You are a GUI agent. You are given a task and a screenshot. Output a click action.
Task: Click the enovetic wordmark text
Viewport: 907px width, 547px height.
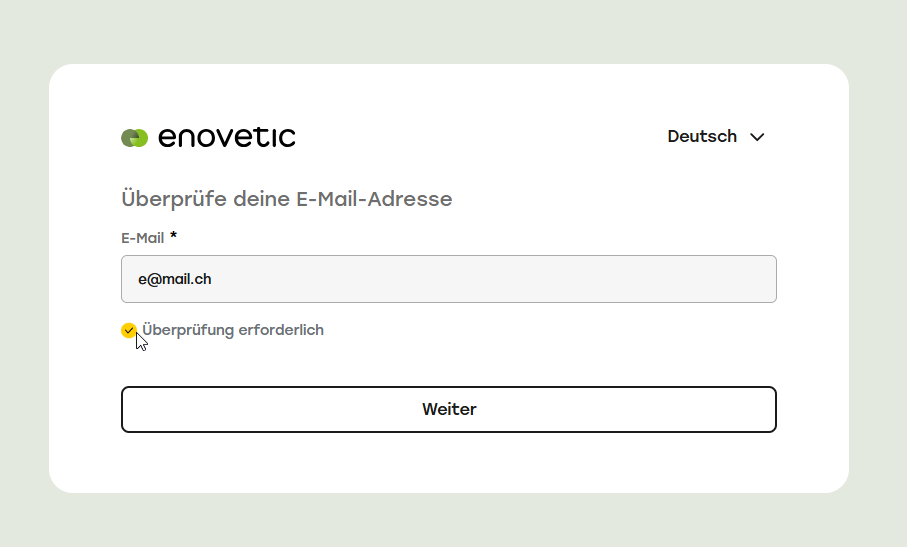click(227, 137)
